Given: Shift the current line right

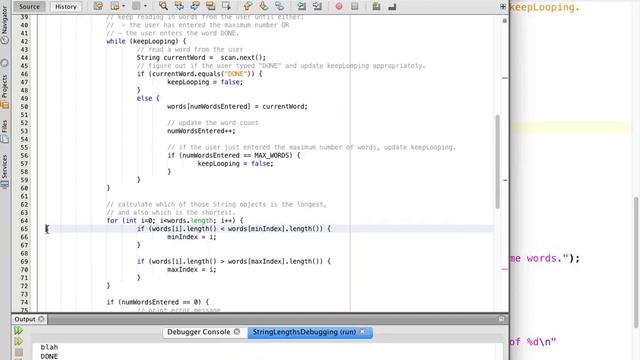Looking at the screenshot, I should coord(317,6).
